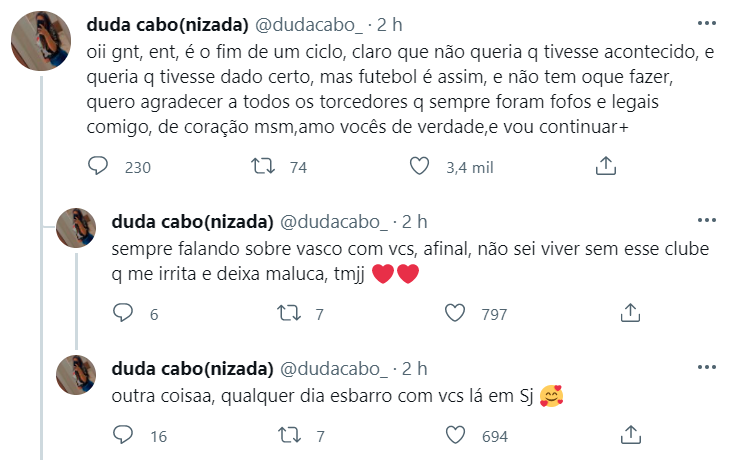The image size is (738, 460).
Task: Reply to the first tweet with 230 replies
Action: point(97,167)
